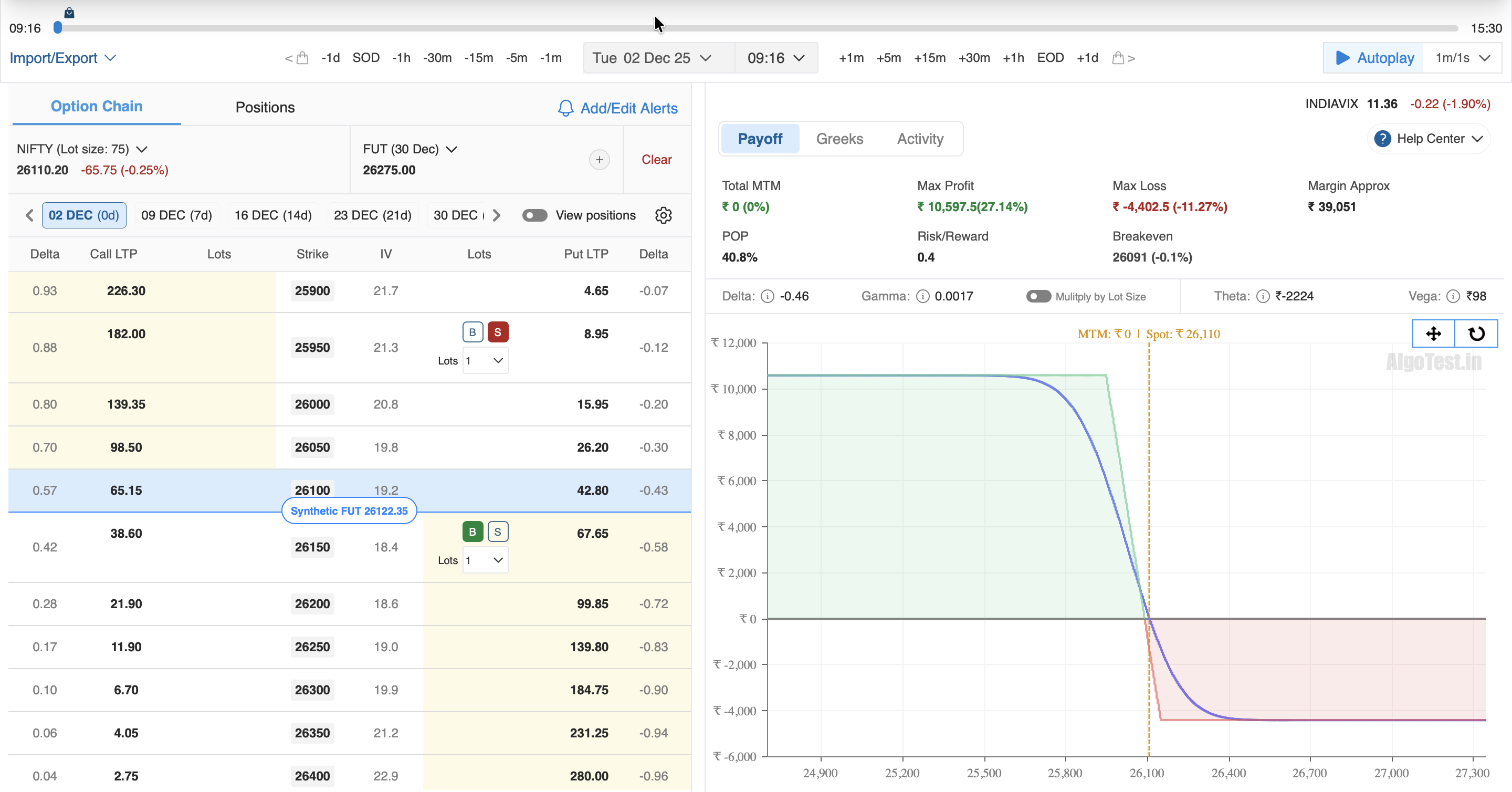Open the Greeks tab
Viewport: 1512px width, 792px height.
click(839, 139)
